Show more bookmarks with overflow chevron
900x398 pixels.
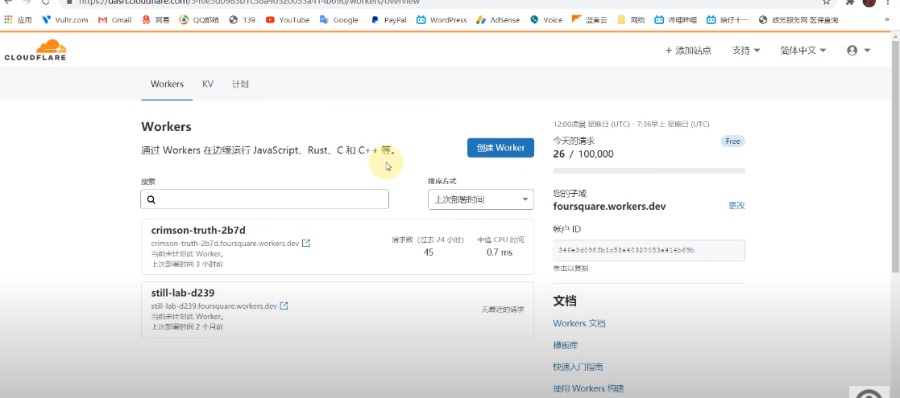pos(887,20)
